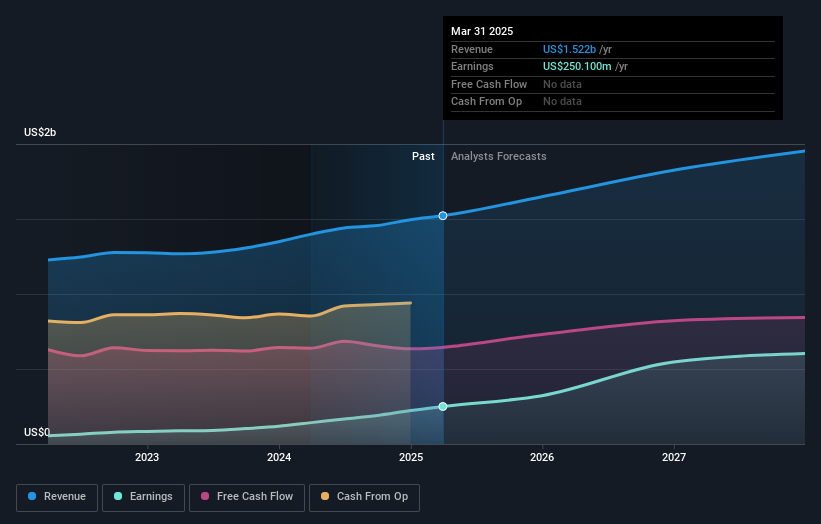Click the Cash From Op tooltip row label
The width and height of the screenshot is (821, 524).
pyautogui.click(x=486, y=102)
